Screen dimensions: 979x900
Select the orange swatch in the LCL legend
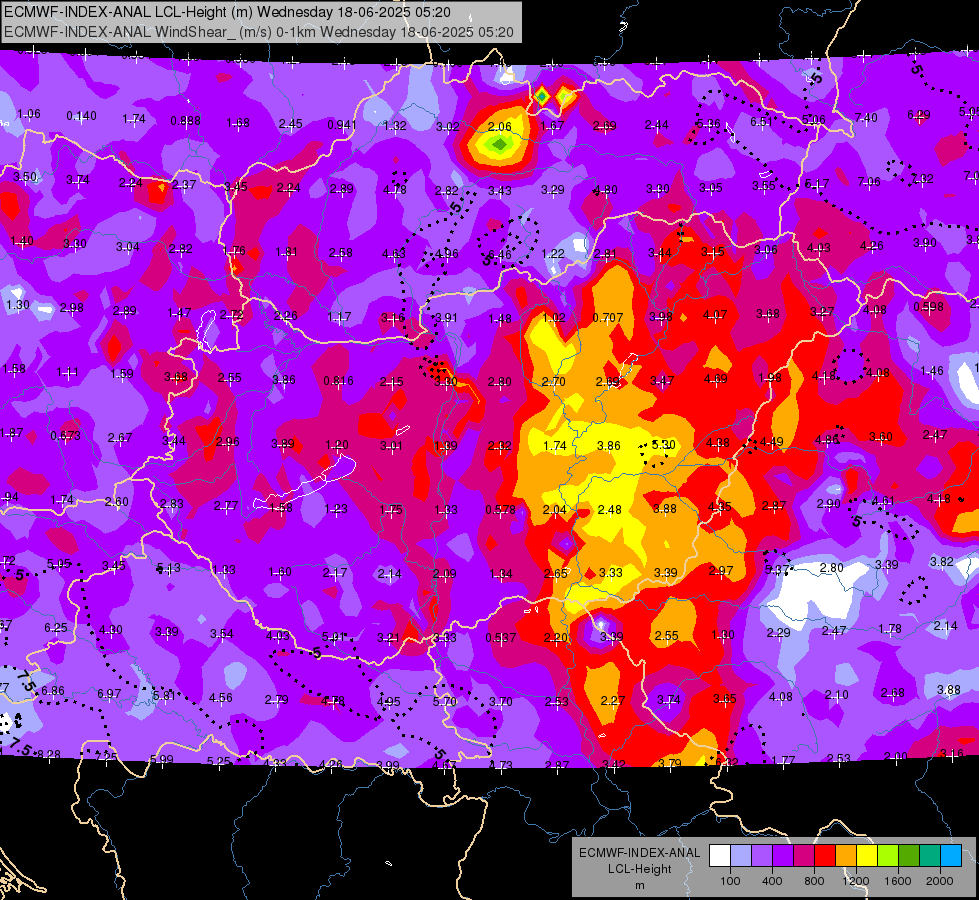(846, 855)
